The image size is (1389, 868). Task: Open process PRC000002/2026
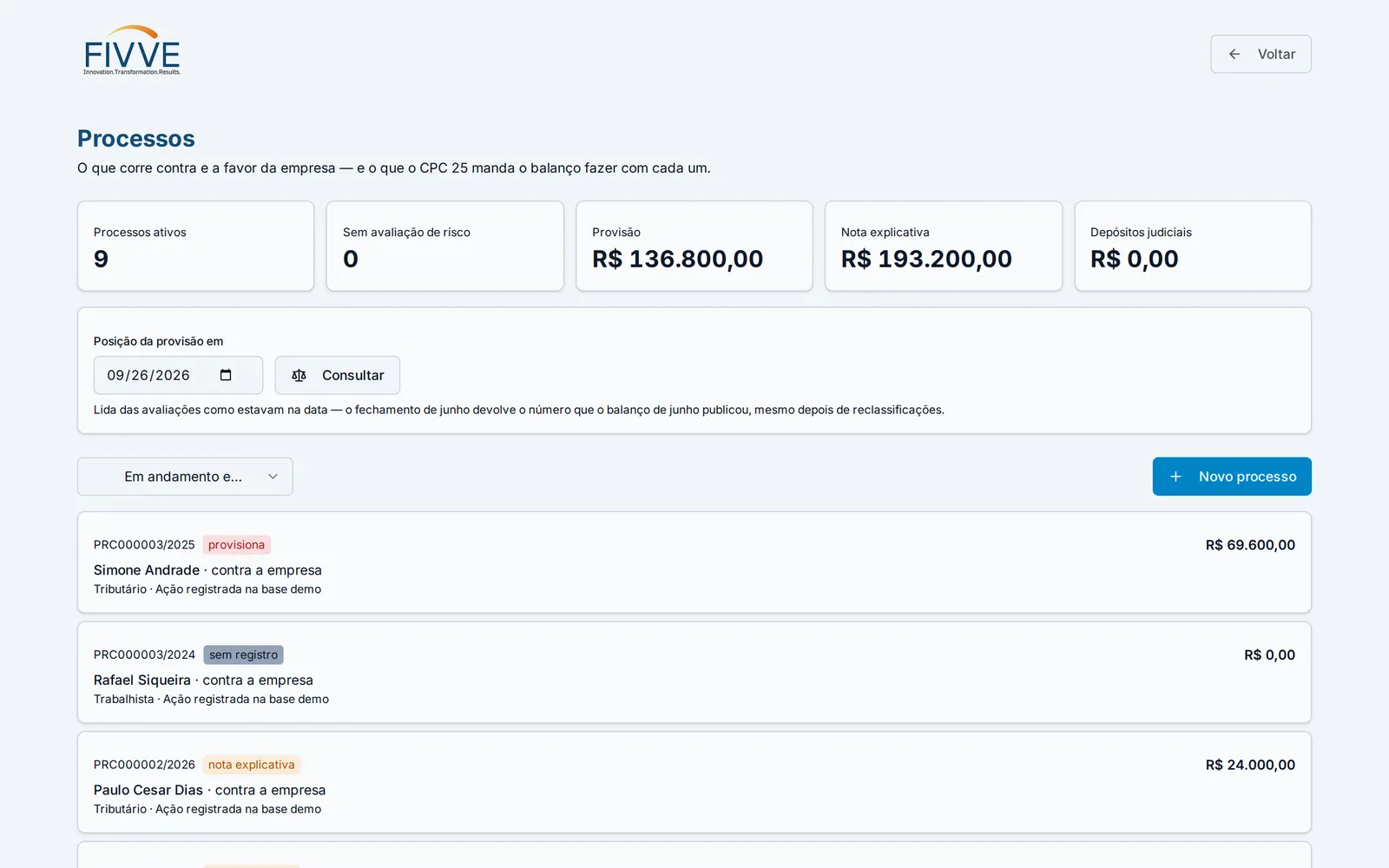tap(144, 765)
